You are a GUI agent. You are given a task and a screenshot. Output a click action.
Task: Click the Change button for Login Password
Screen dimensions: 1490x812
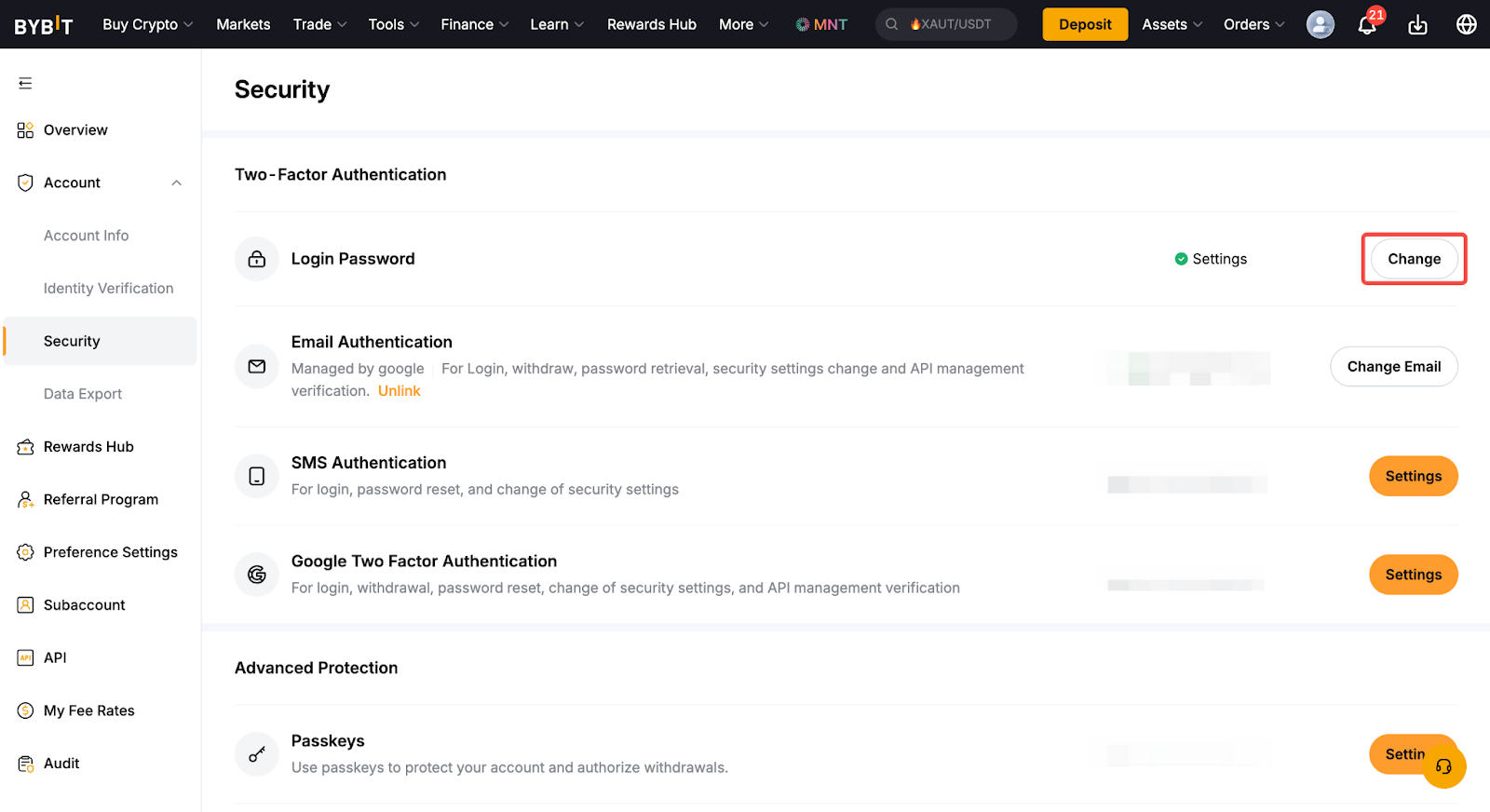[1414, 259]
